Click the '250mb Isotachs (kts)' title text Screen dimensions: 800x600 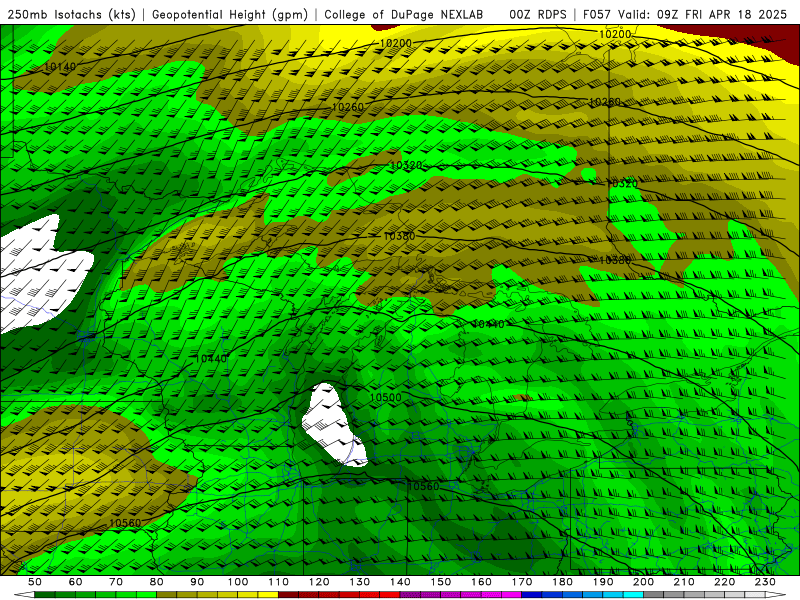pyautogui.click(x=72, y=15)
